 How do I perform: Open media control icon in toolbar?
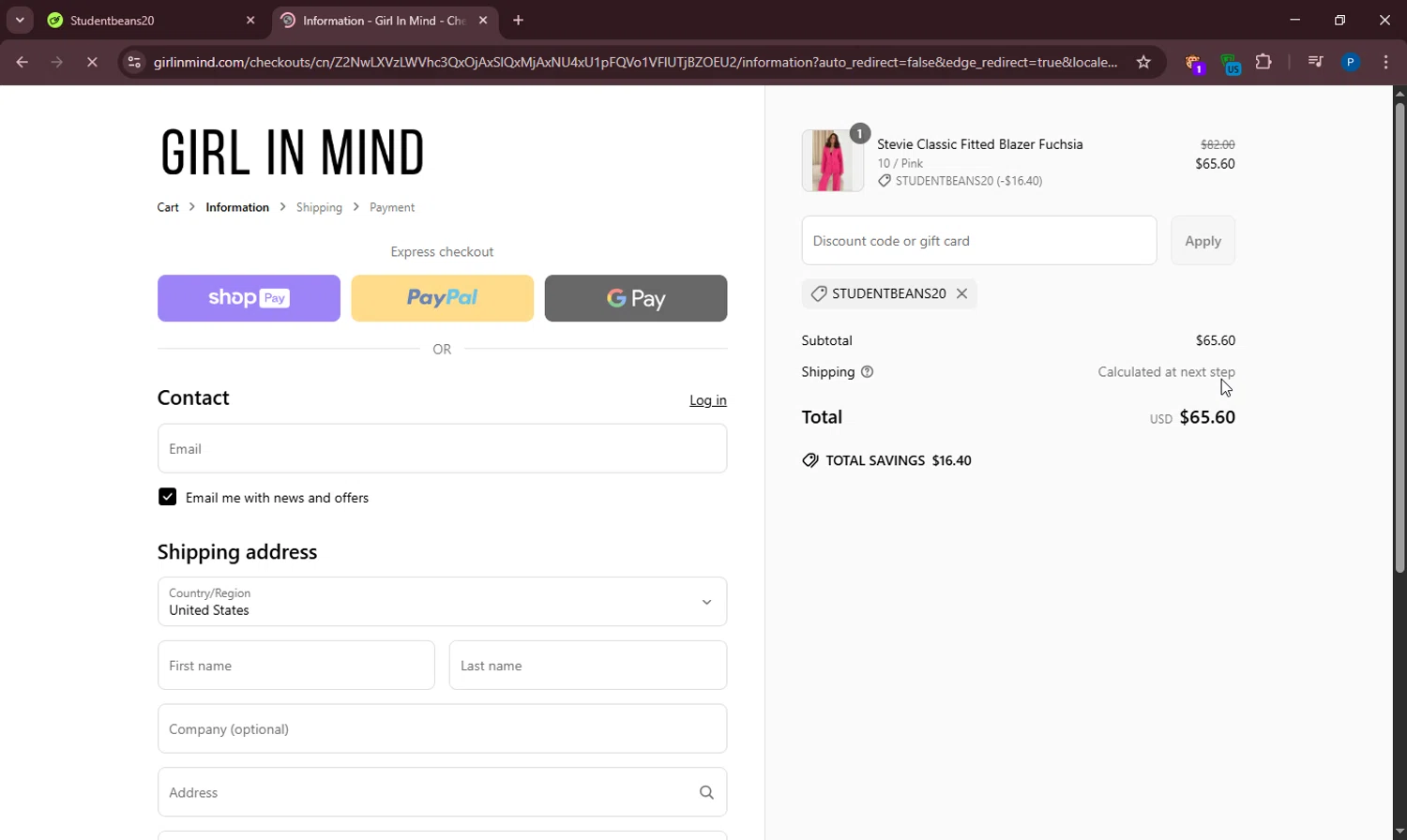pos(1315,62)
